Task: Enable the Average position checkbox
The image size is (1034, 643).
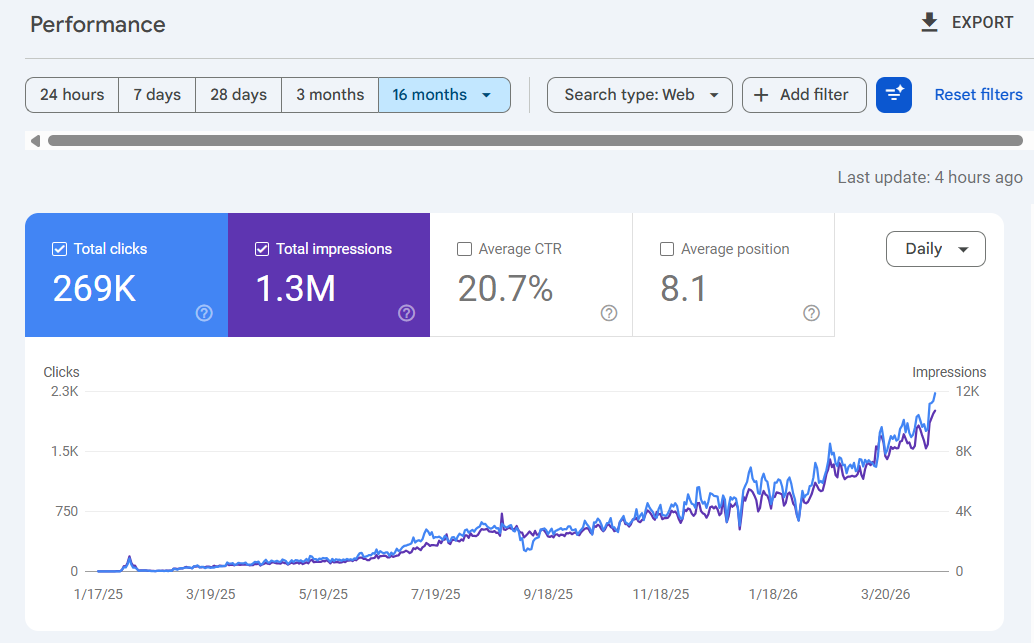Action: pyautogui.click(x=667, y=249)
